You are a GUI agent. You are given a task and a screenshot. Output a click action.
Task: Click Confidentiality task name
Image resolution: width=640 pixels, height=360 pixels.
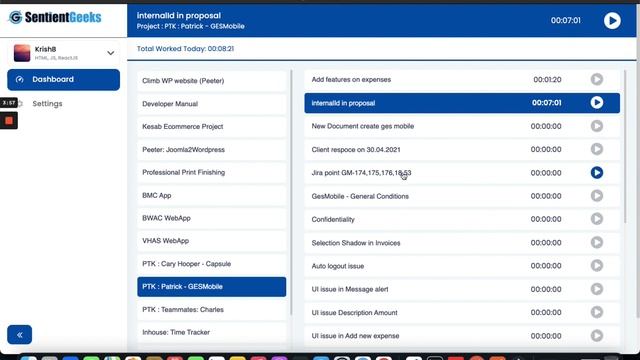333,220
